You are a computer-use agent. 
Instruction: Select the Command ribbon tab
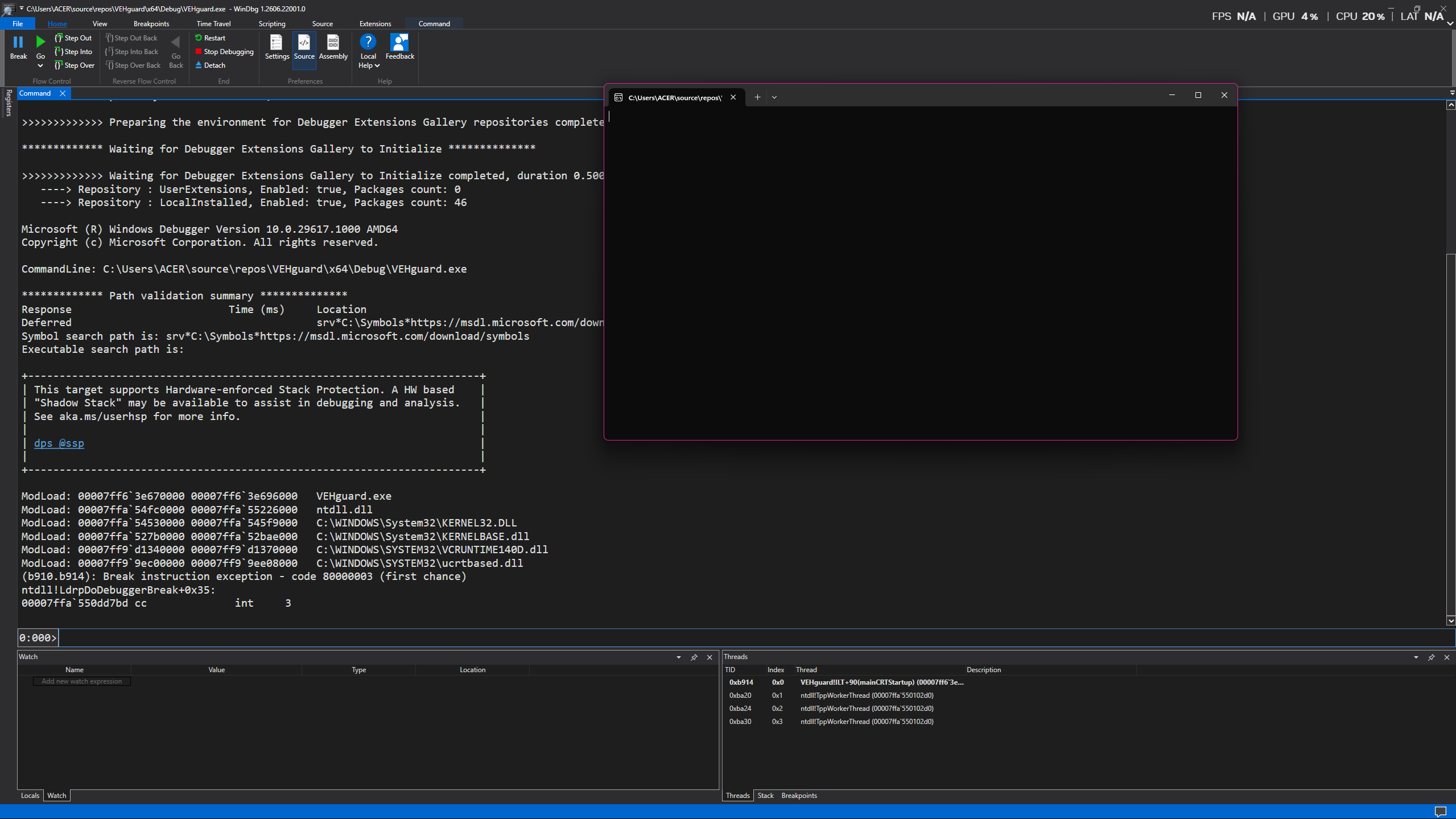[x=434, y=24]
